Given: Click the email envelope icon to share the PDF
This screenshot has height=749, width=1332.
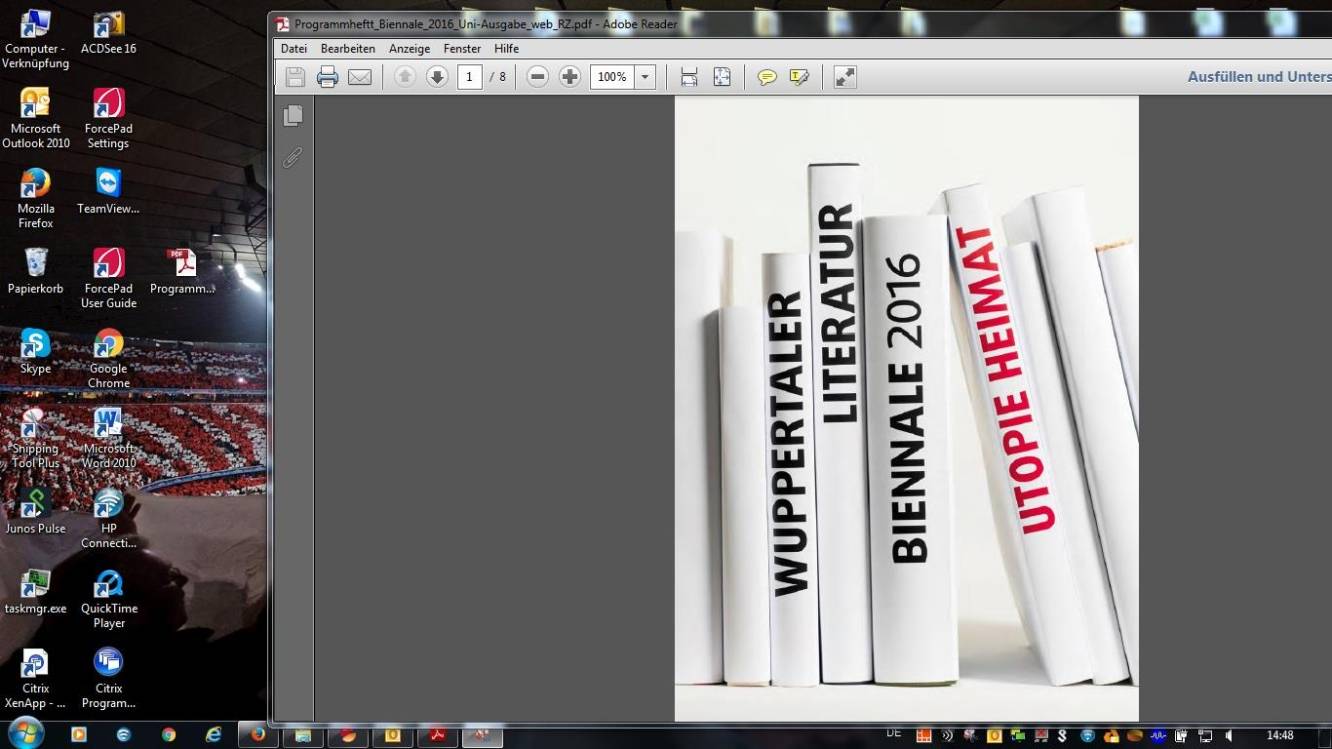Looking at the screenshot, I should (360, 76).
